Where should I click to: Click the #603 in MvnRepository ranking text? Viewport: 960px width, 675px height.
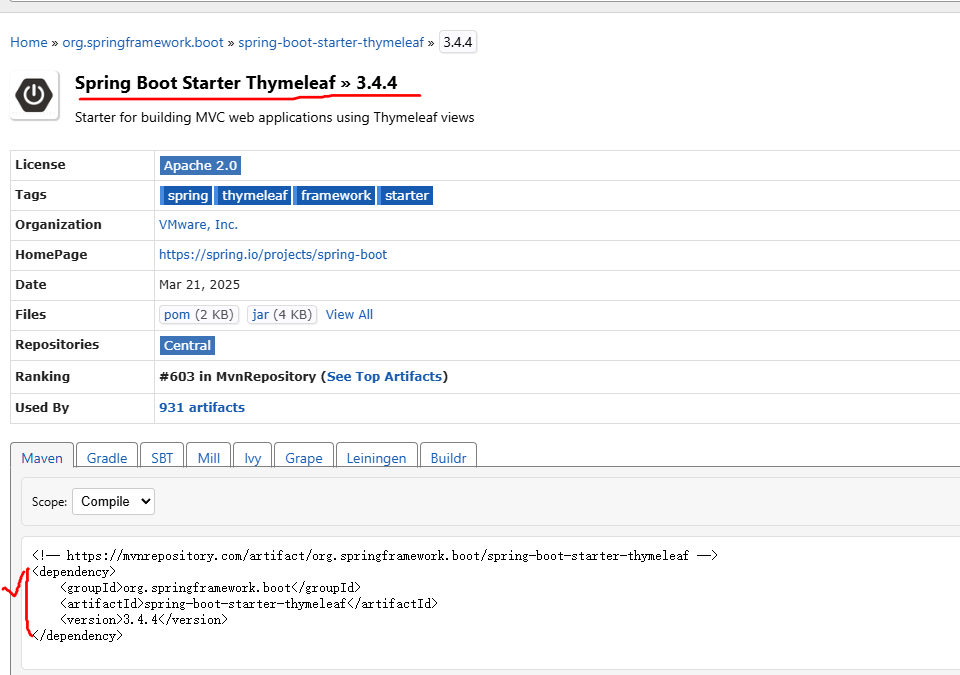[238, 377]
